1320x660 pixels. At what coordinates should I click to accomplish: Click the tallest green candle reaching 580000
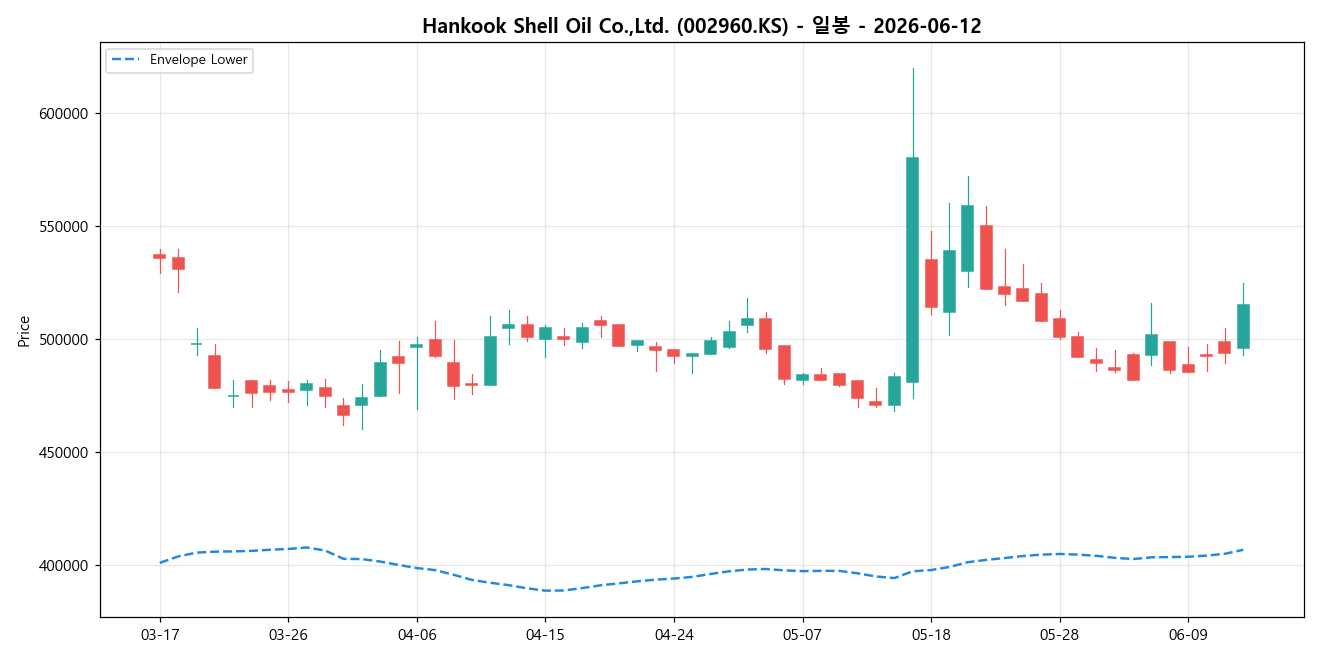912,270
